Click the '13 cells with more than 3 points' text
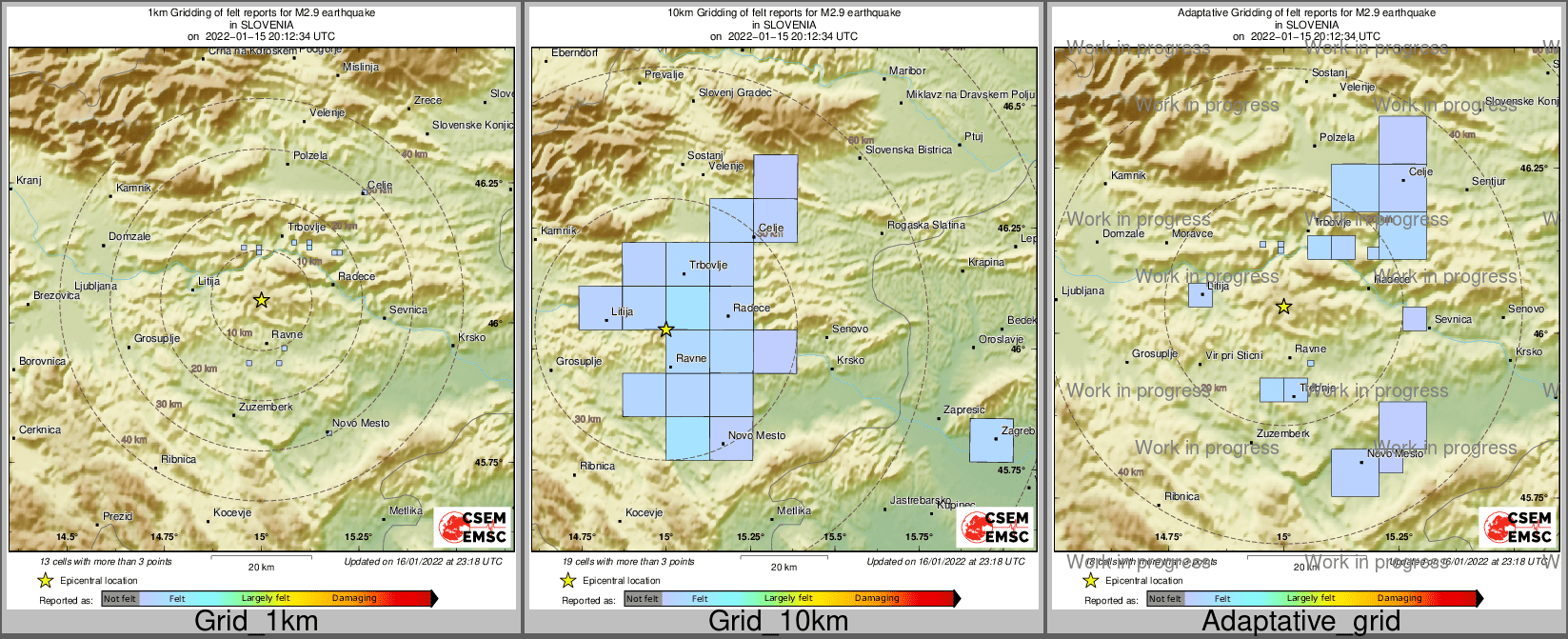The height and width of the screenshot is (639, 1568). tap(106, 562)
